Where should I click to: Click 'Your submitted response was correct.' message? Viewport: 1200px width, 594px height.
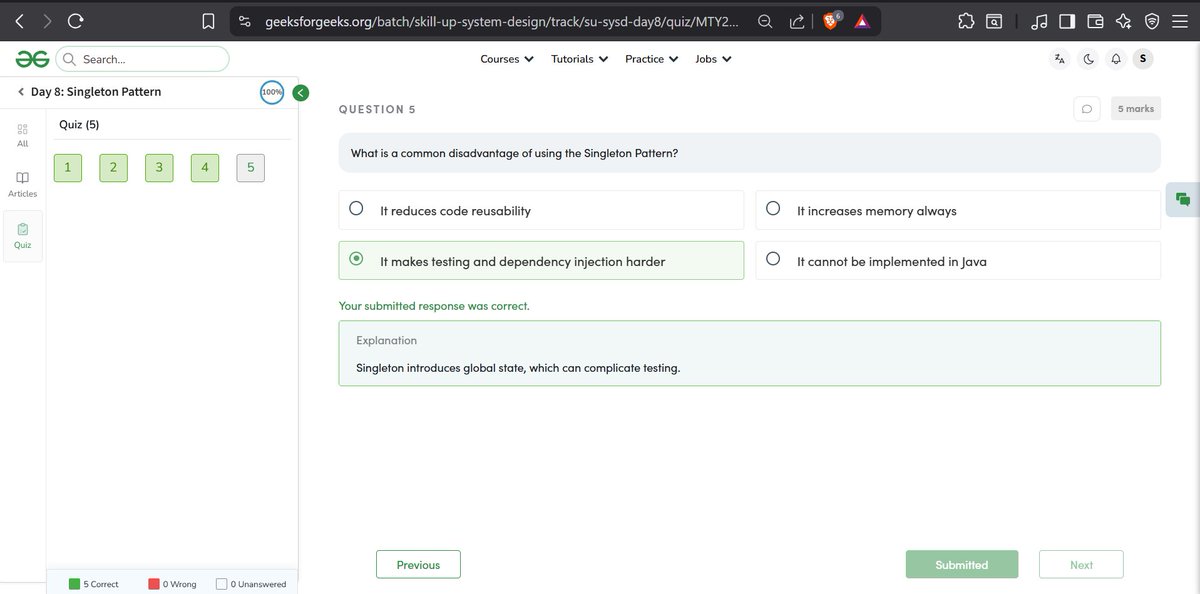click(434, 306)
